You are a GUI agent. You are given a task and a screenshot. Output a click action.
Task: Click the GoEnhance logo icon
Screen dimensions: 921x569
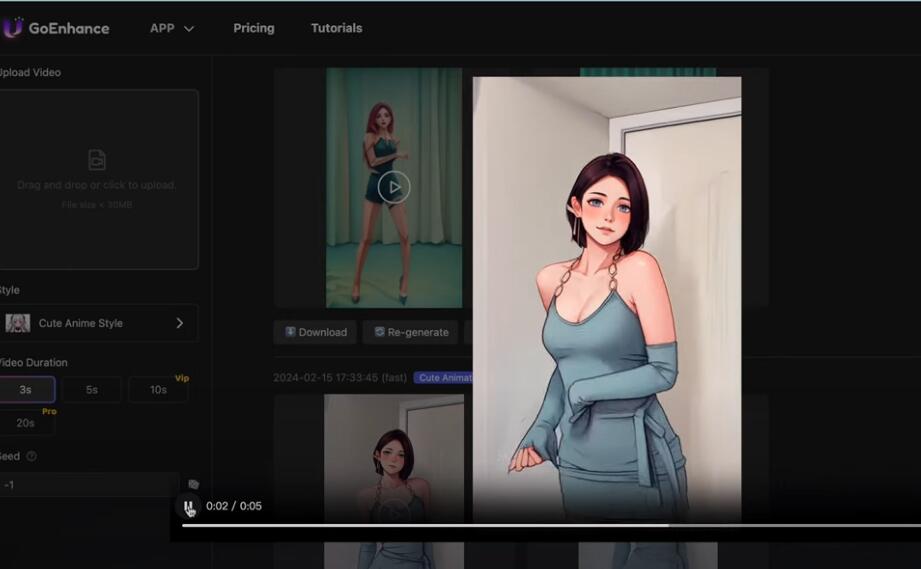(12, 28)
